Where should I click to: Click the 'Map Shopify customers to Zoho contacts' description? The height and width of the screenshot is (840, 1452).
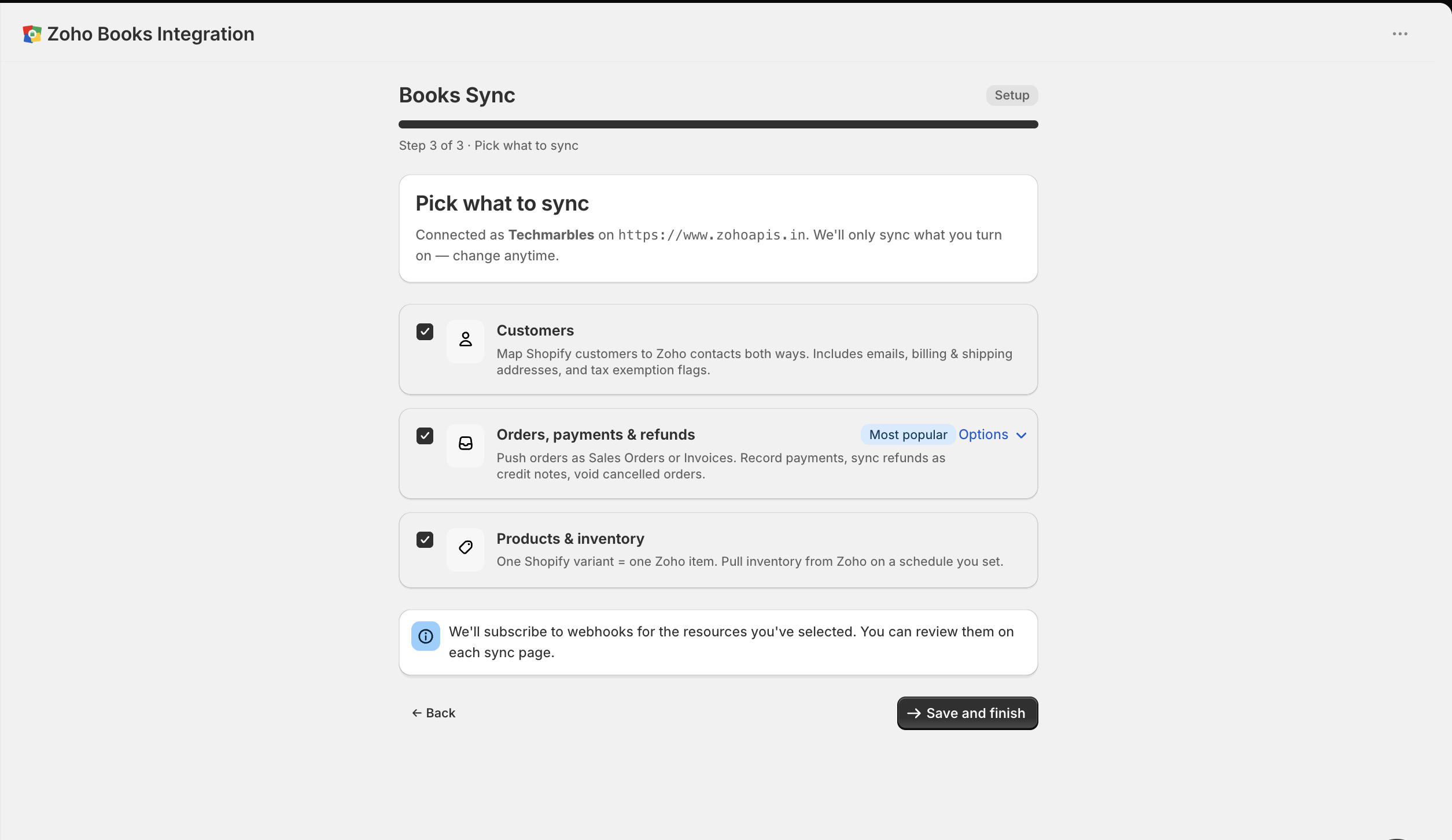754,362
